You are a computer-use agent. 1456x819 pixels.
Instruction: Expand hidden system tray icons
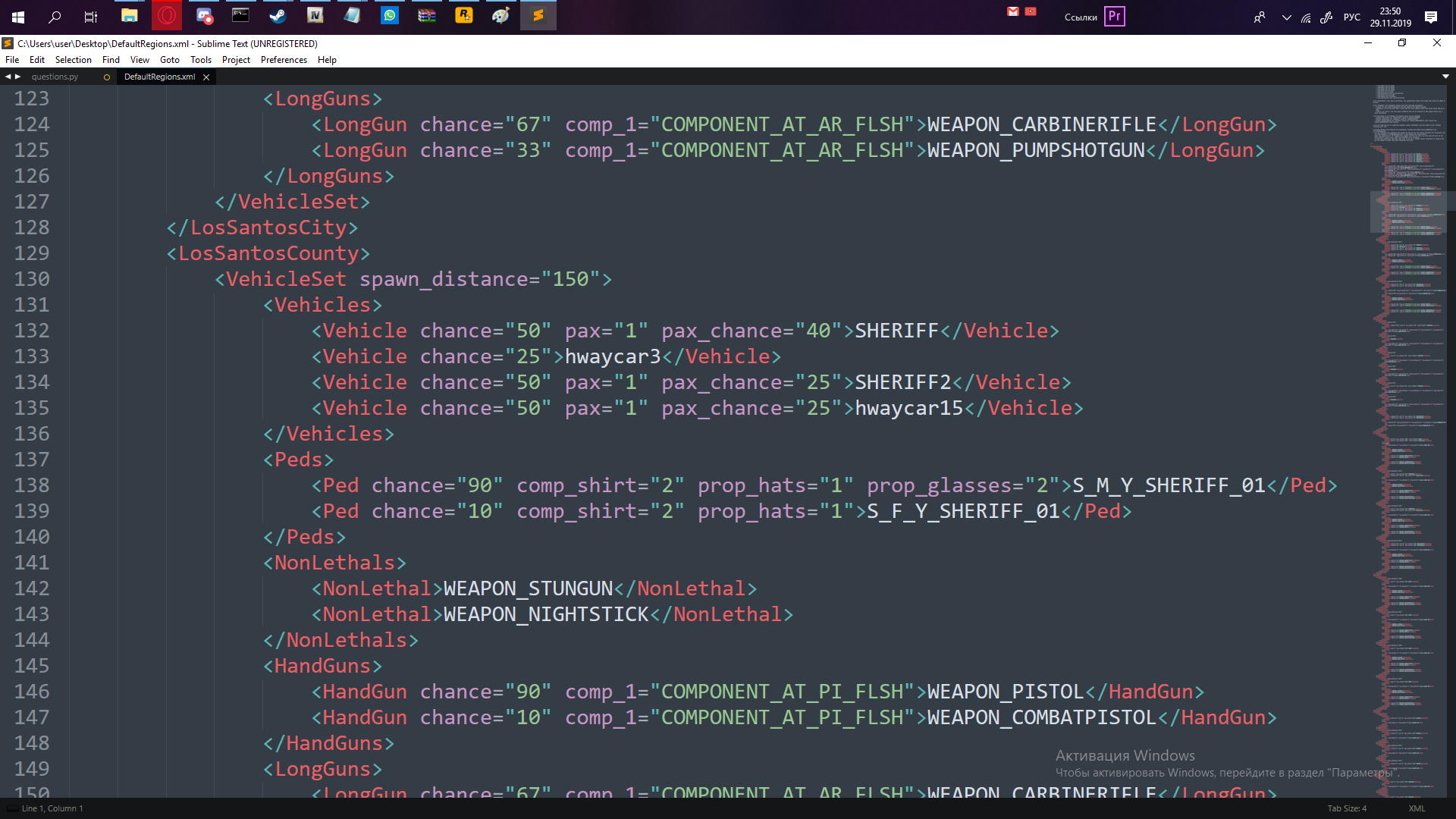1286,17
